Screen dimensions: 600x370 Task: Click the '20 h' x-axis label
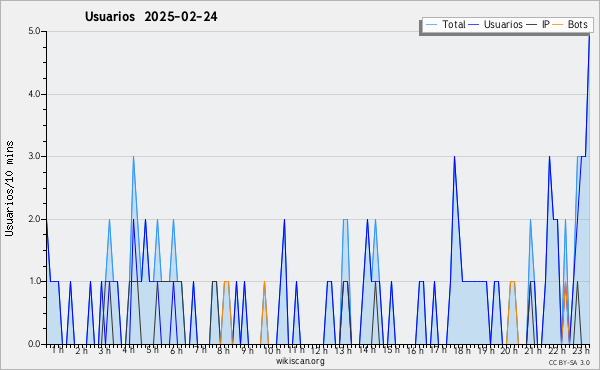(509, 351)
